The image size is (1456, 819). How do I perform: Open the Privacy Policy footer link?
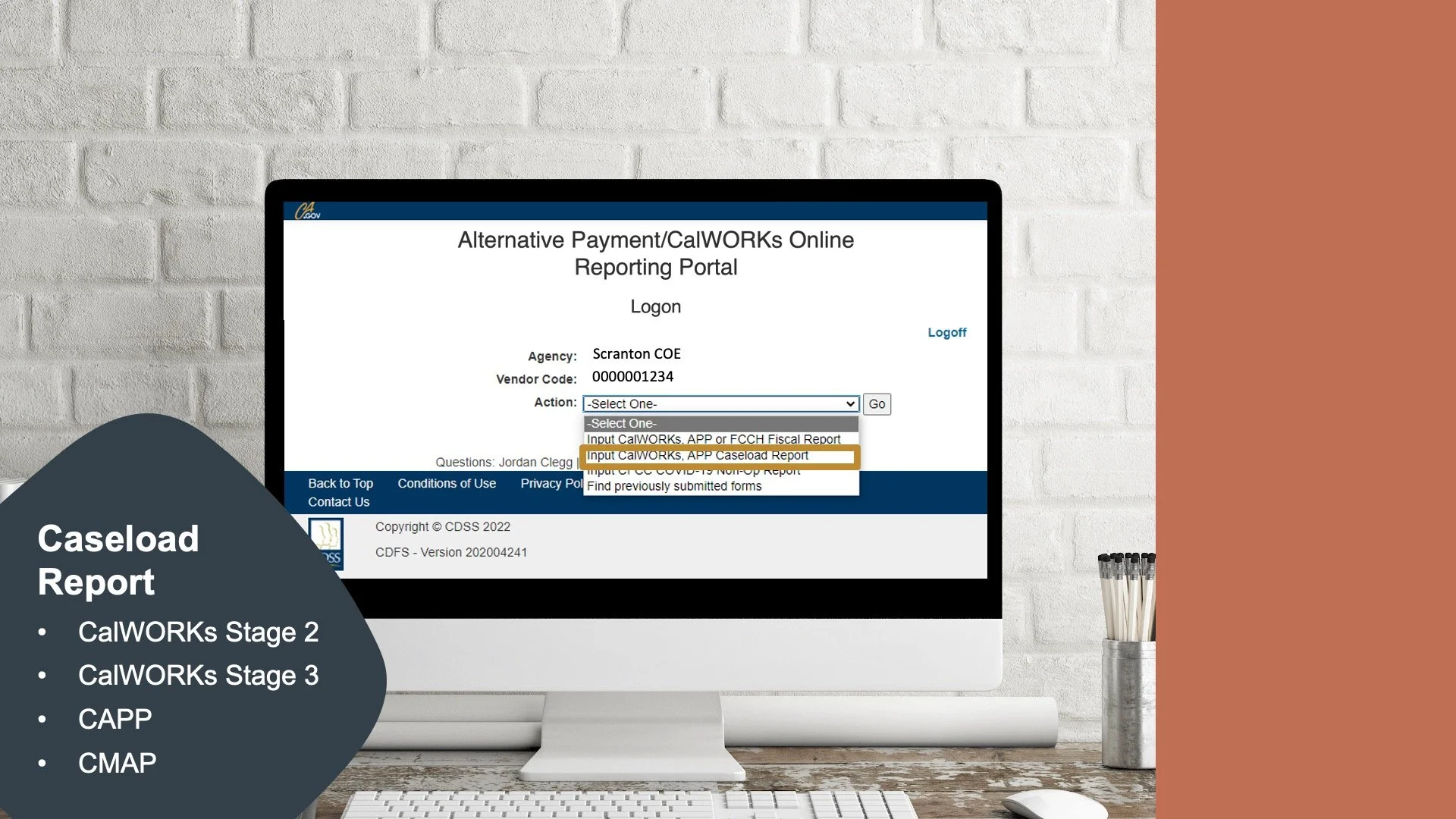point(551,483)
